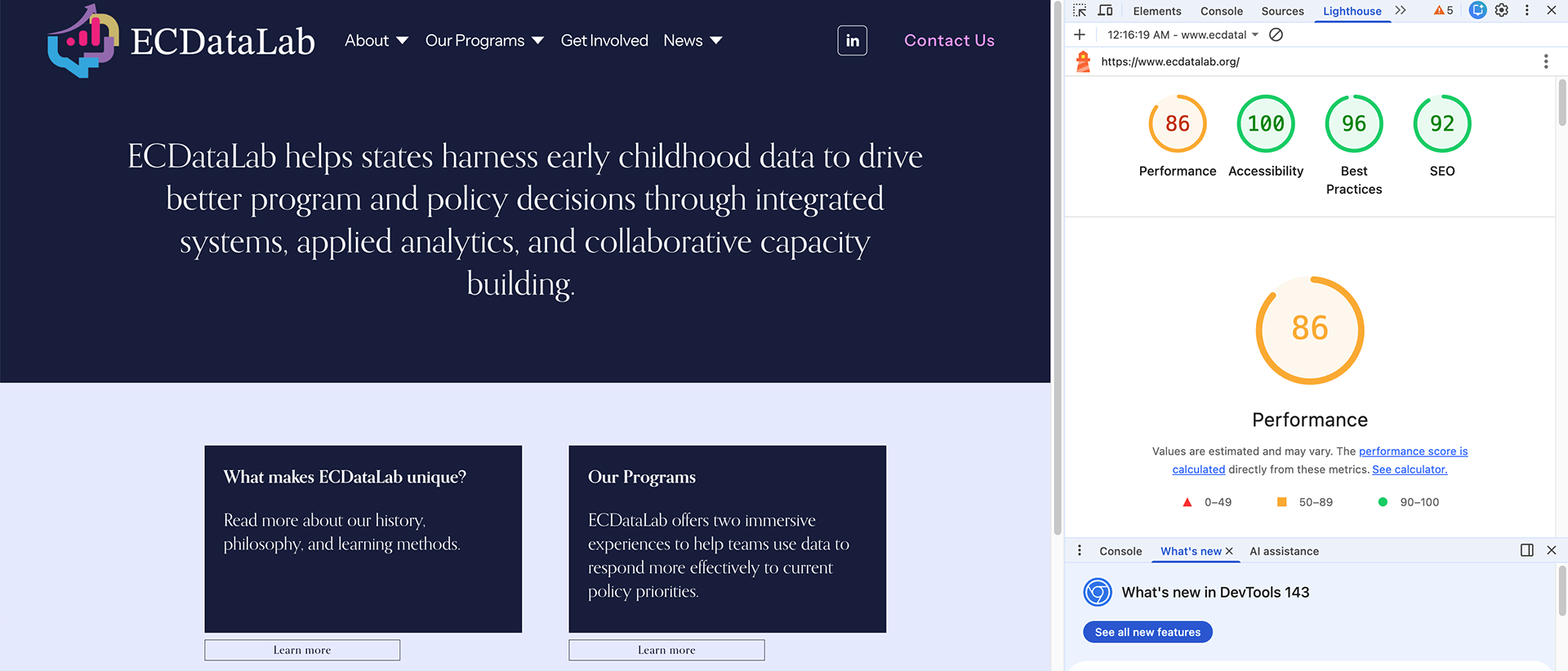Click the Accessibility 100 score gauge
Viewport: 1568px width, 671px height.
1266,124
